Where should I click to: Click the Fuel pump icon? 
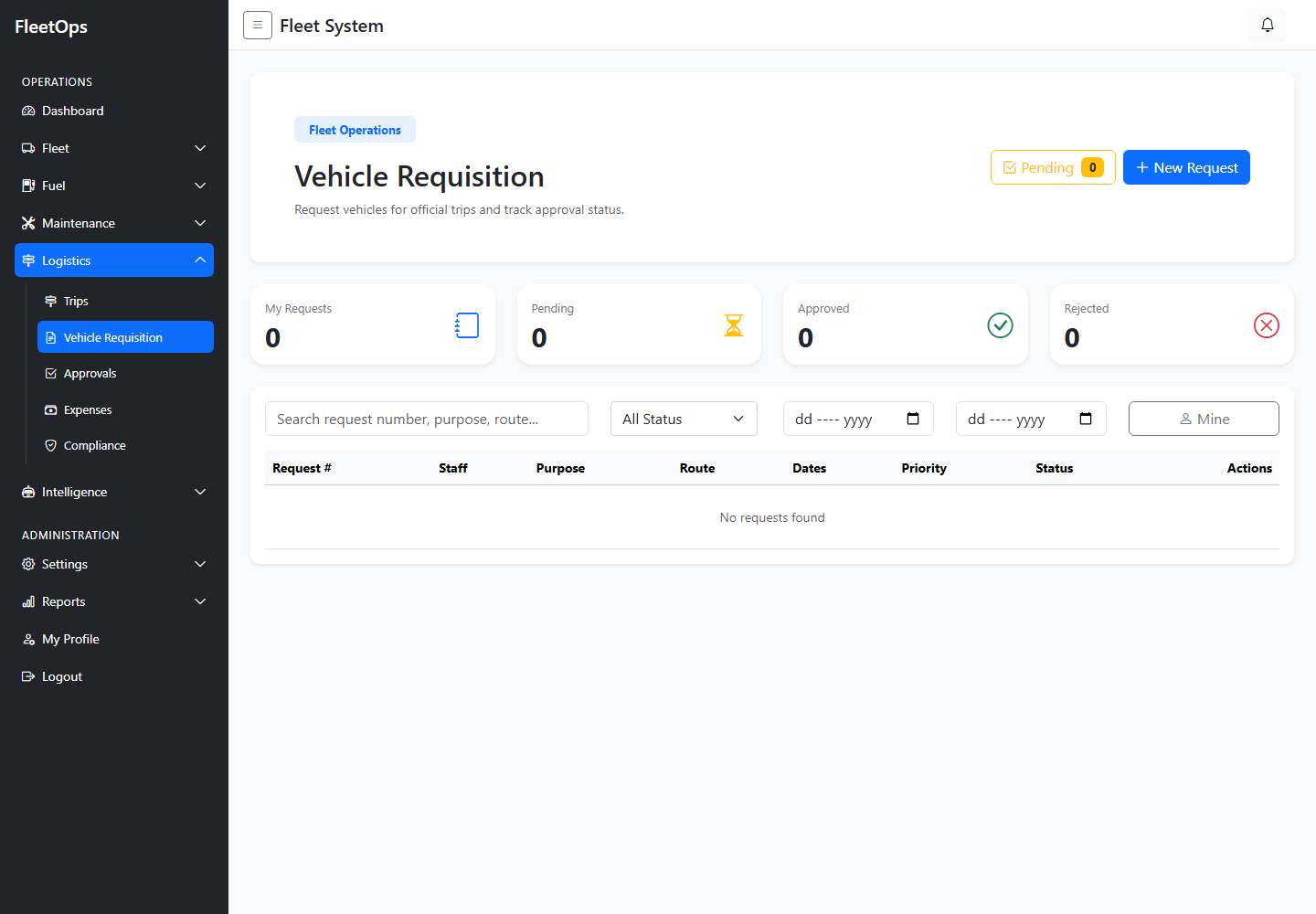pyautogui.click(x=28, y=186)
